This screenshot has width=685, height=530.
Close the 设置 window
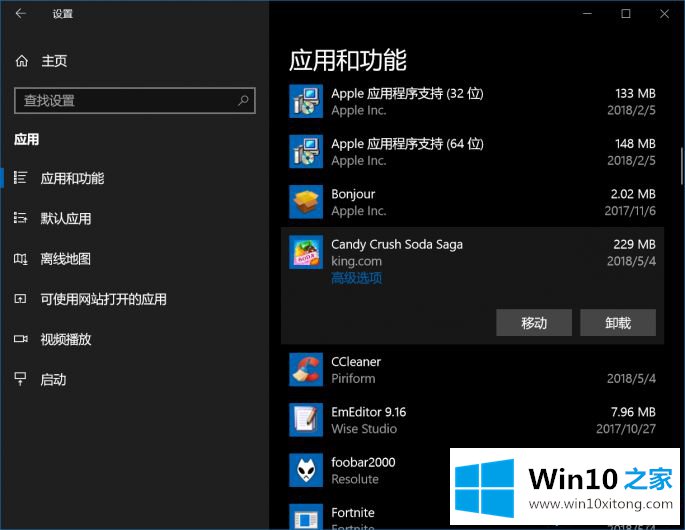click(x=664, y=14)
